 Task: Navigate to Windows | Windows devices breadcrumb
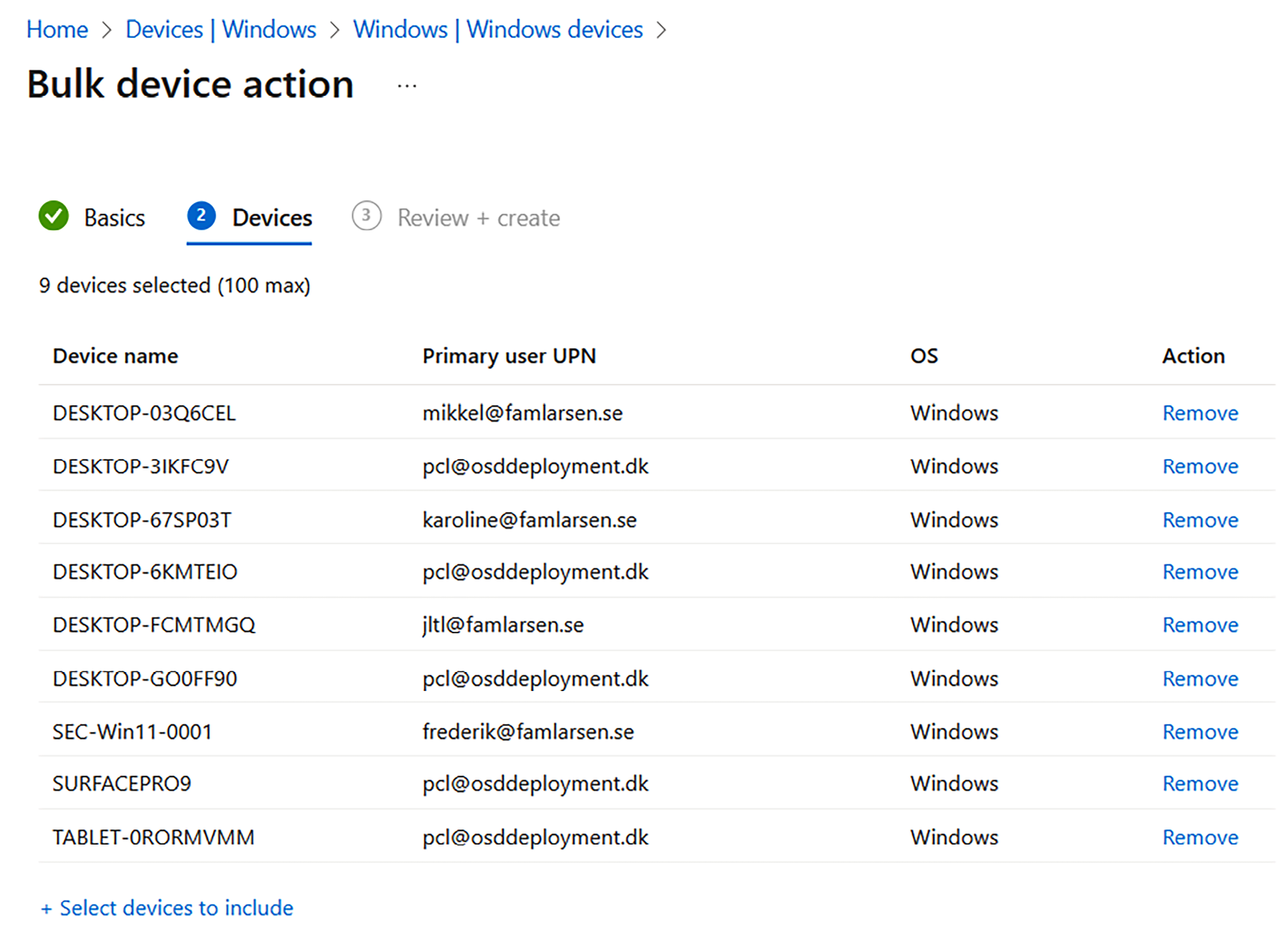[498, 29]
